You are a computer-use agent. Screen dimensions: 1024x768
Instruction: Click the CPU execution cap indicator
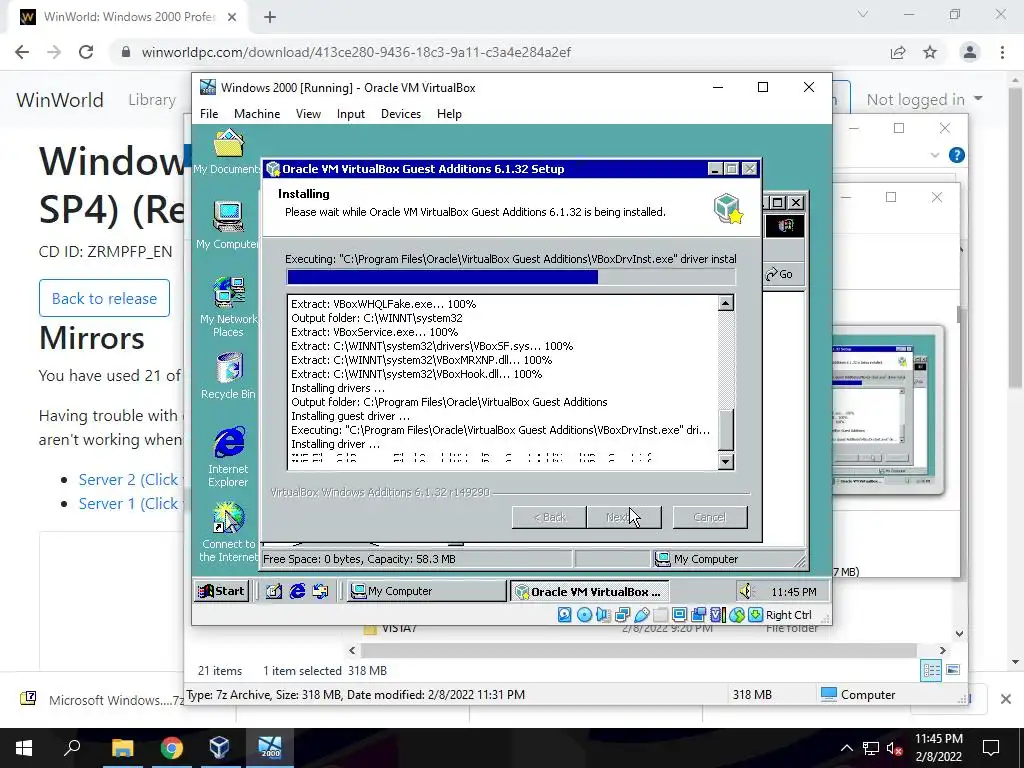(717, 615)
